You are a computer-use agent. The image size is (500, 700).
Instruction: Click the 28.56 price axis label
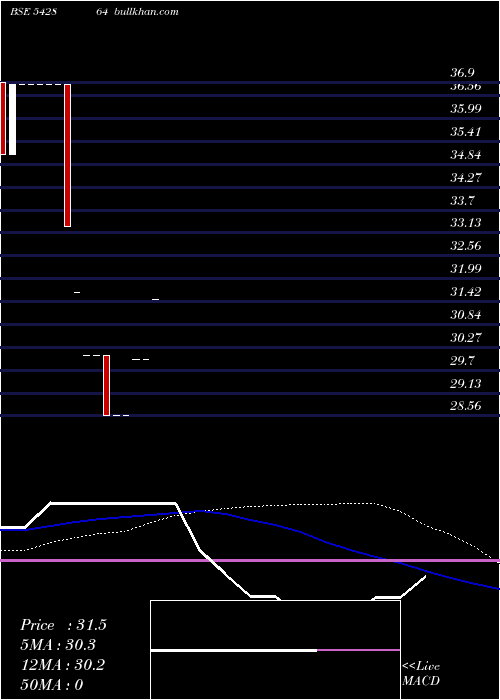click(465, 406)
